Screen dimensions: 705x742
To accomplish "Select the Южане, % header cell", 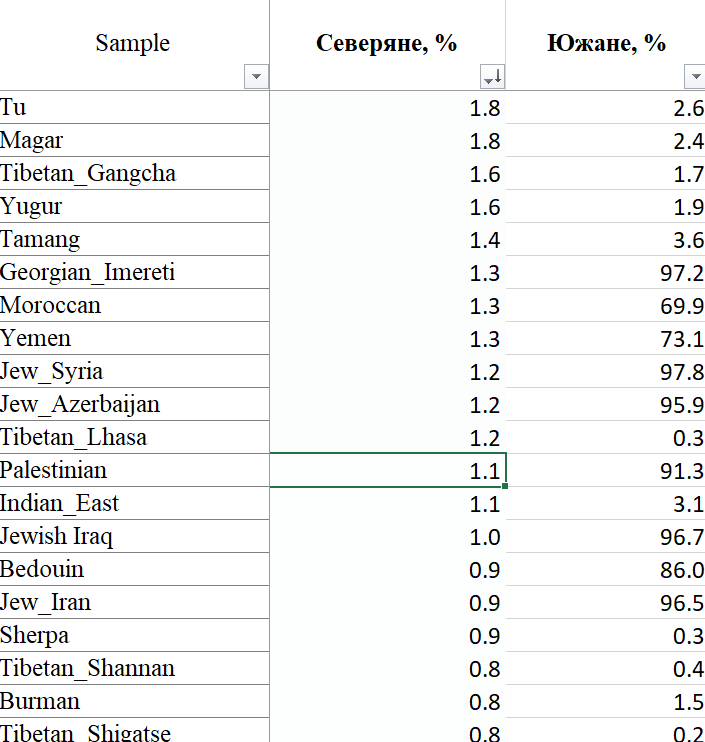I will [606, 45].
